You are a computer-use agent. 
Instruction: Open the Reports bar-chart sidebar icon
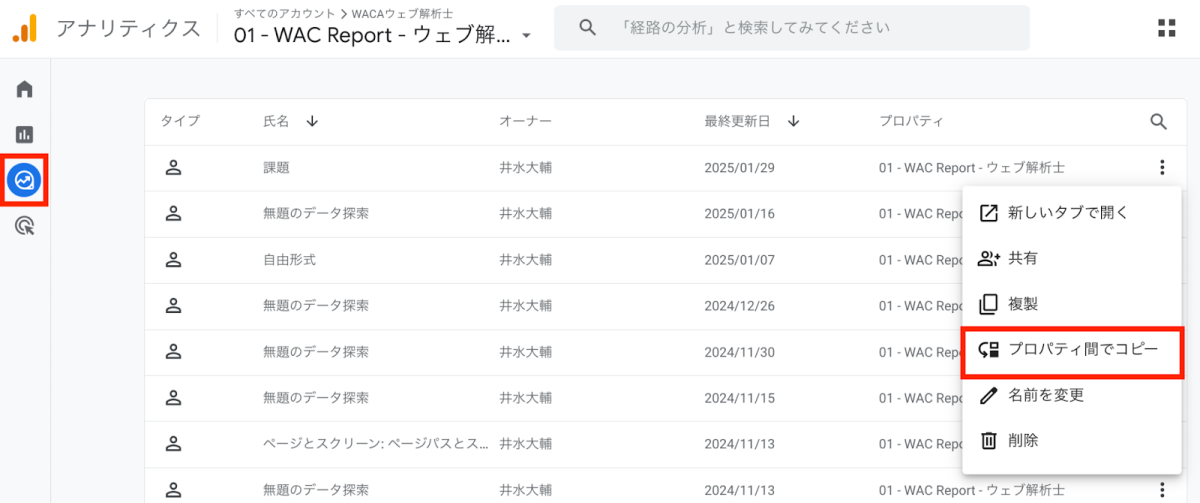[x=25, y=134]
